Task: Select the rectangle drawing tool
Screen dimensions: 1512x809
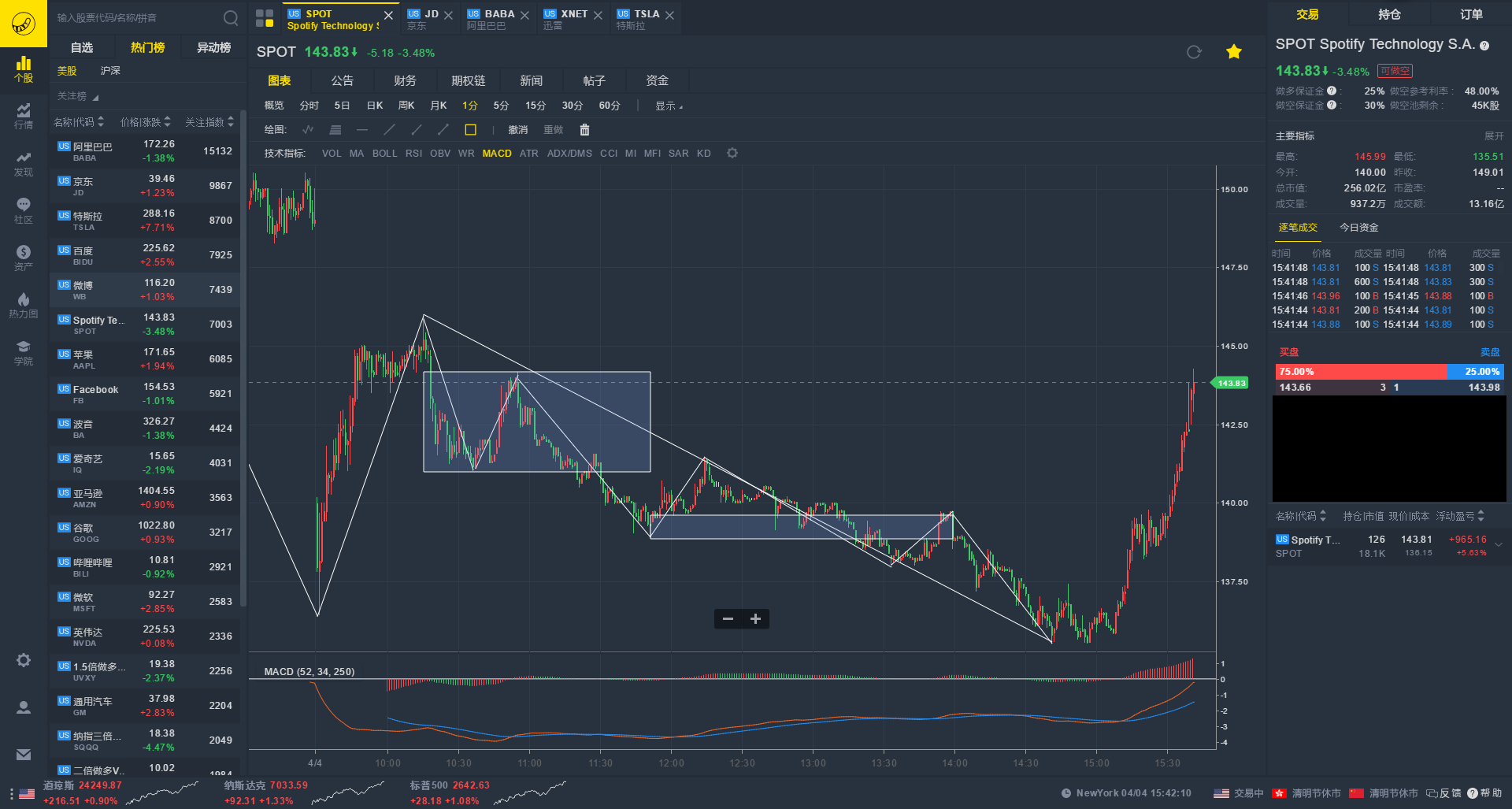Action: pos(471,130)
